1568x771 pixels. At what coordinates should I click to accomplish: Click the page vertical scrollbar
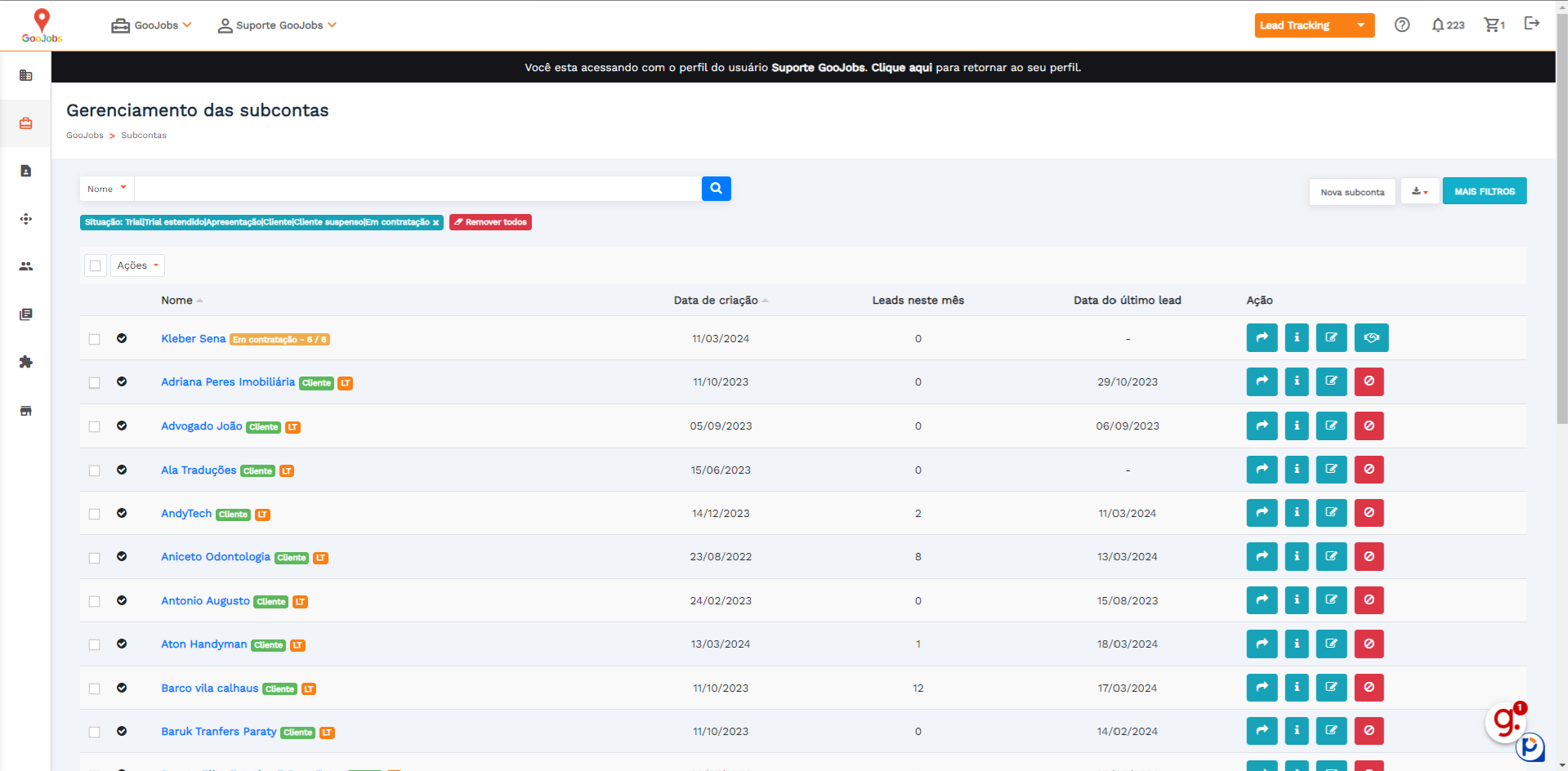1561,221
